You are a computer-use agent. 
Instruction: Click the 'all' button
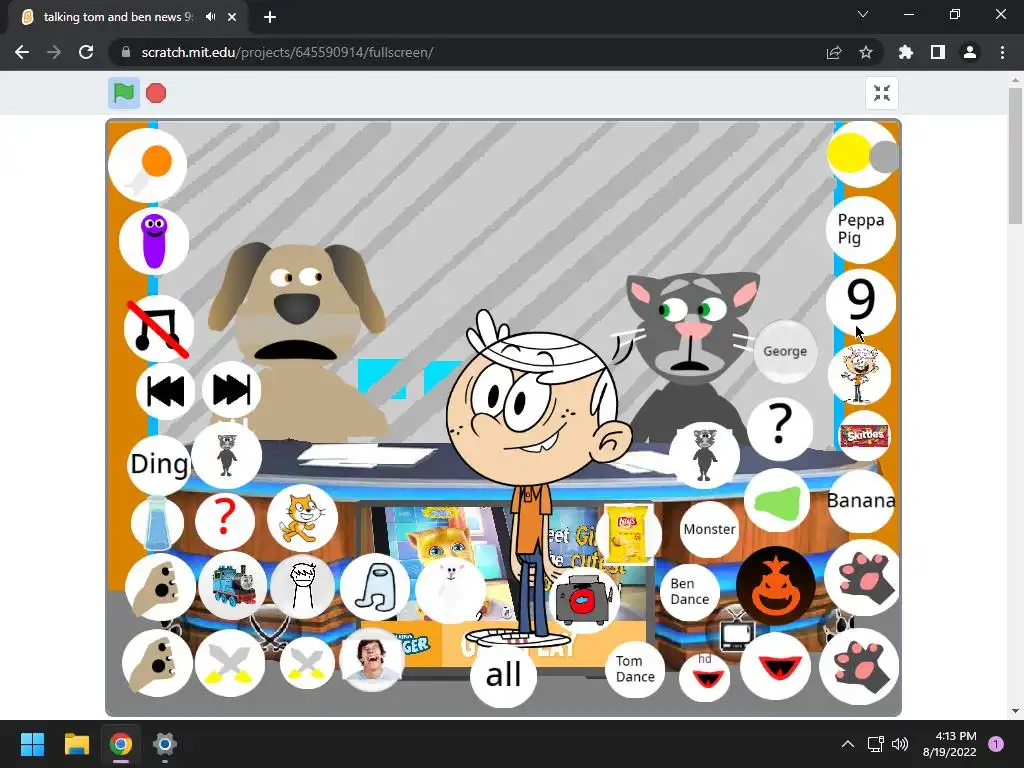tap(503, 675)
